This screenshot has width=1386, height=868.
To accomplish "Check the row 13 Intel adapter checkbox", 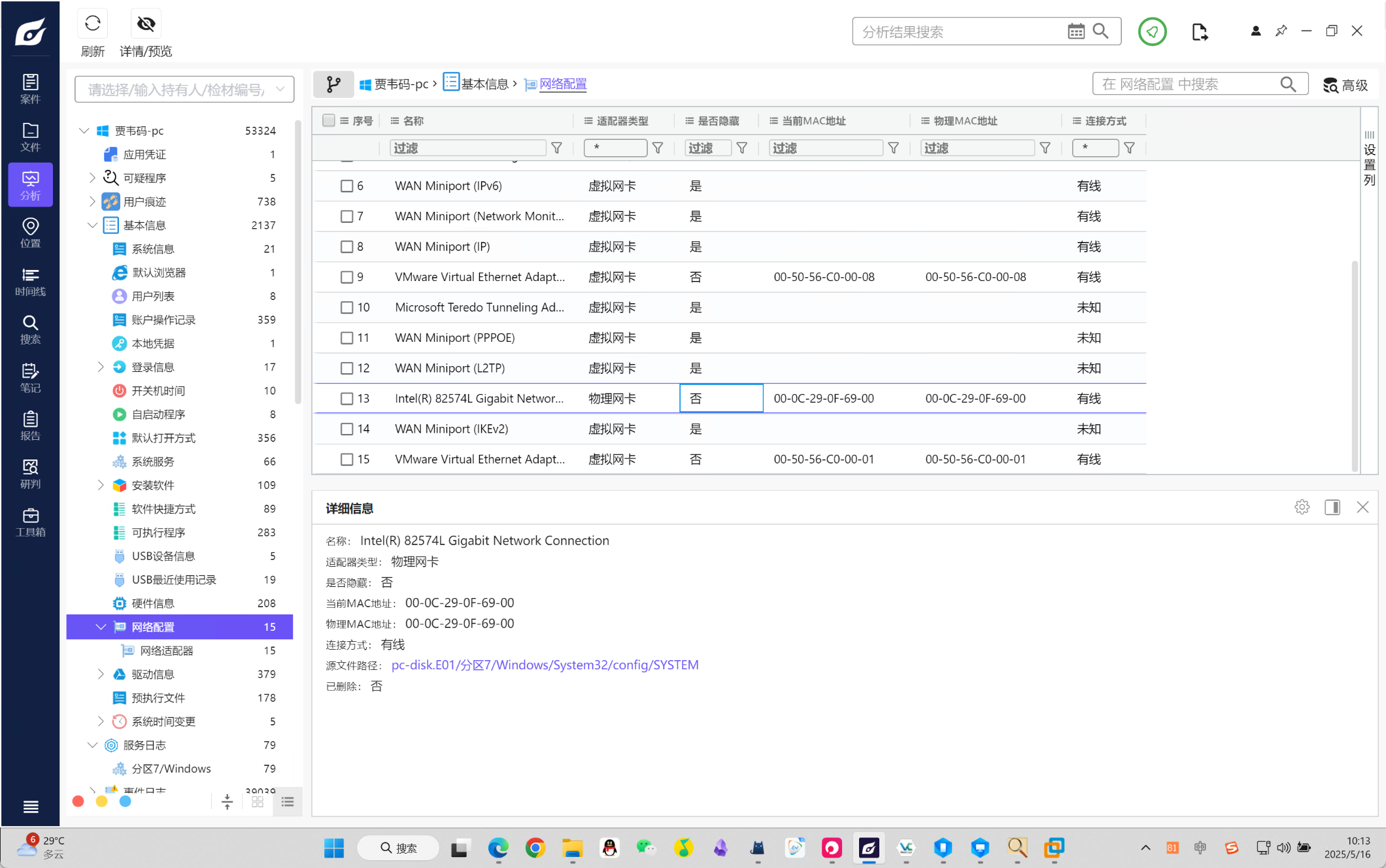I will 346,399.
